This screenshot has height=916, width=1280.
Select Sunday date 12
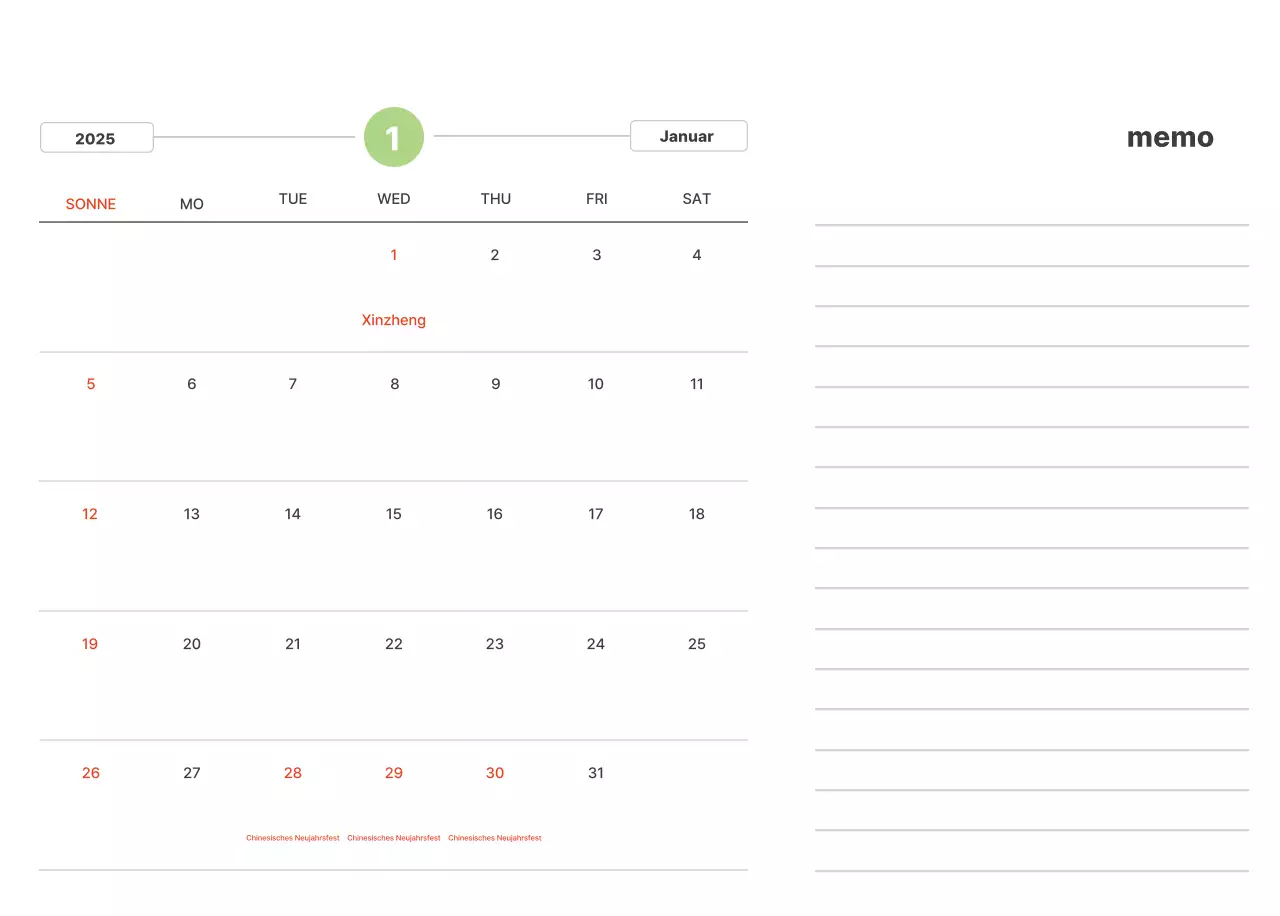click(90, 514)
